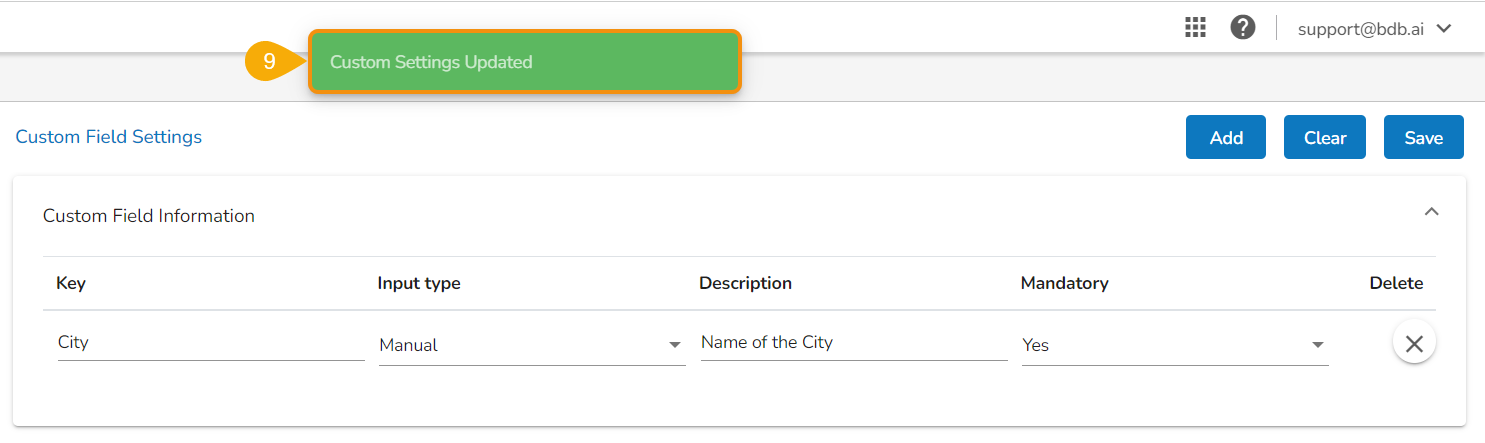Delete the City custom field row
The height and width of the screenshot is (443, 1485).
tap(1414, 343)
